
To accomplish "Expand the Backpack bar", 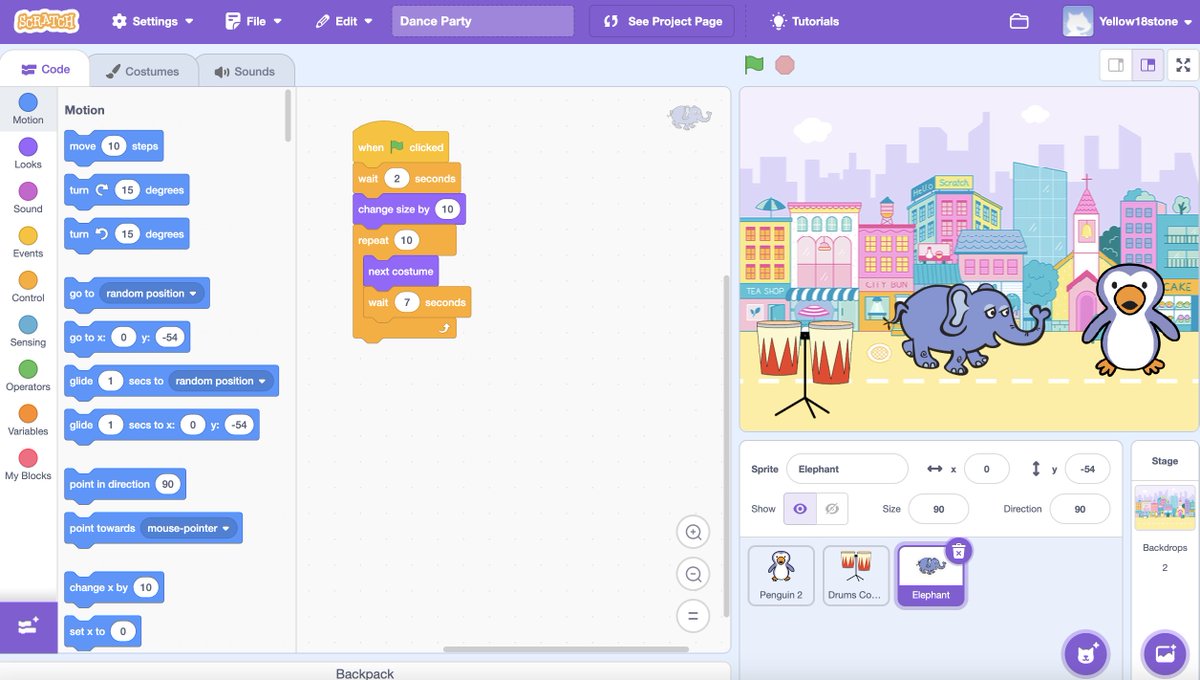I will tap(365, 672).
